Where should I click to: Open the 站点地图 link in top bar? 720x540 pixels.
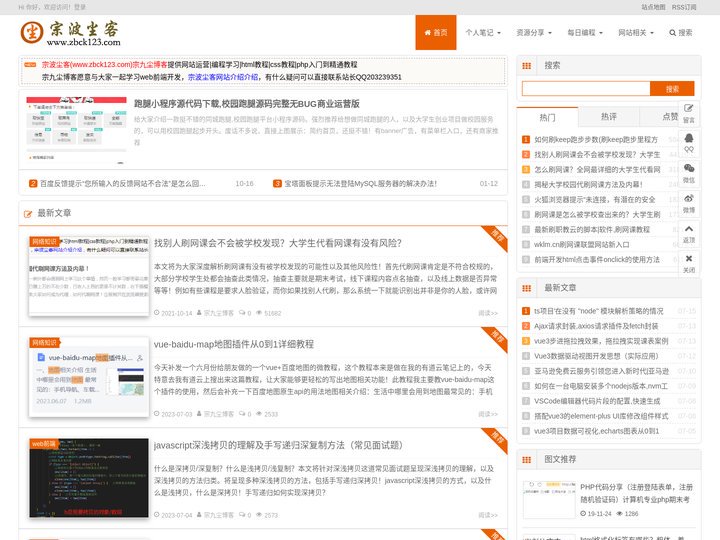coord(653,7)
